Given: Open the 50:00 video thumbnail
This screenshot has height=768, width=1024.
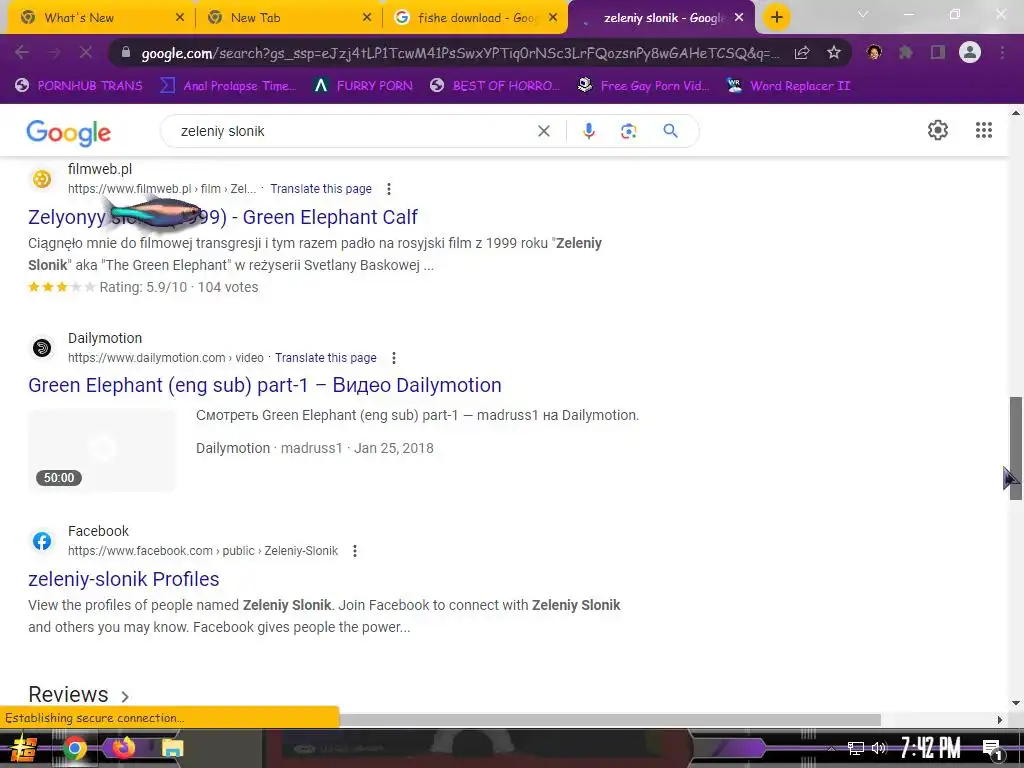Looking at the screenshot, I should (x=102, y=451).
